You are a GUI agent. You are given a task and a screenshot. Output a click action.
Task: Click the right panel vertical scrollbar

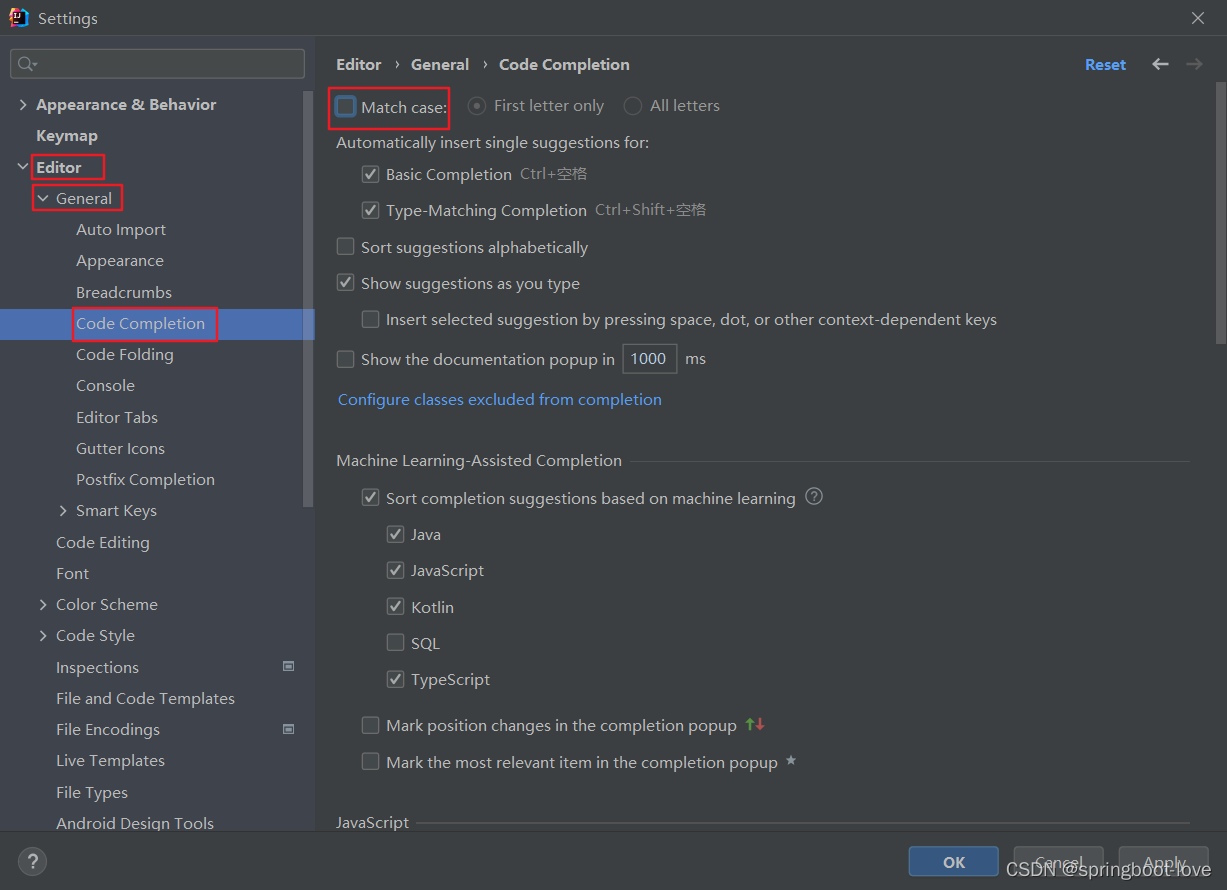coord(1221,215)
